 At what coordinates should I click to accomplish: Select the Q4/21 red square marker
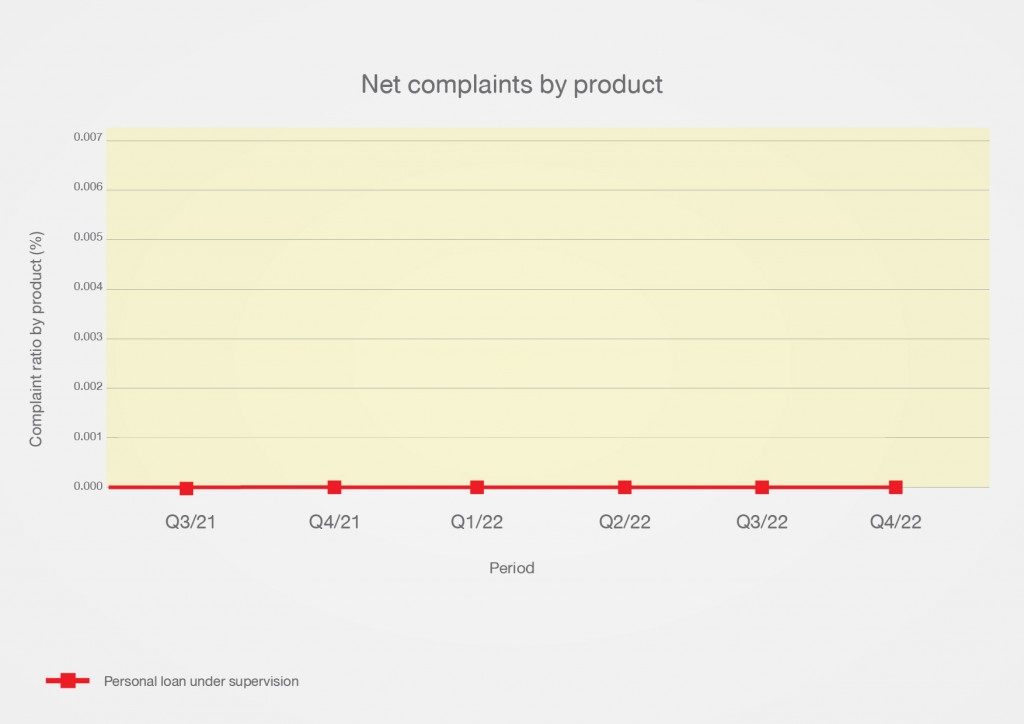click(x=334, y=487)
